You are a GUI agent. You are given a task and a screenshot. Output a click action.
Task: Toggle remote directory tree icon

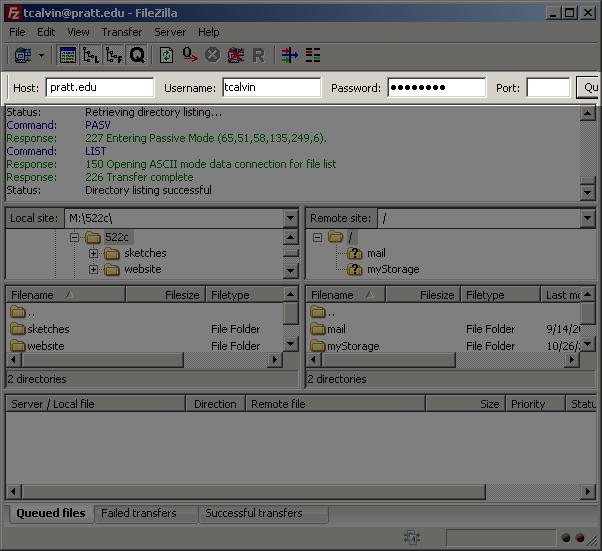[114, 56]
